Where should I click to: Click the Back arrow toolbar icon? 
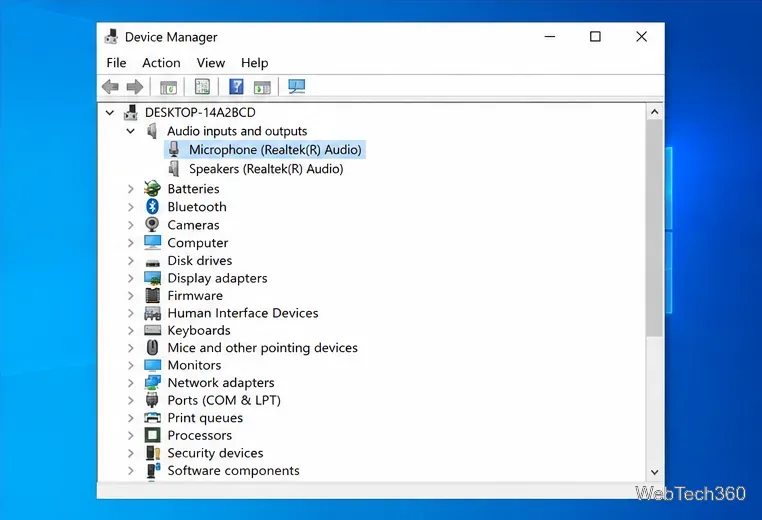pyautogui.click(x=110, y=87)
